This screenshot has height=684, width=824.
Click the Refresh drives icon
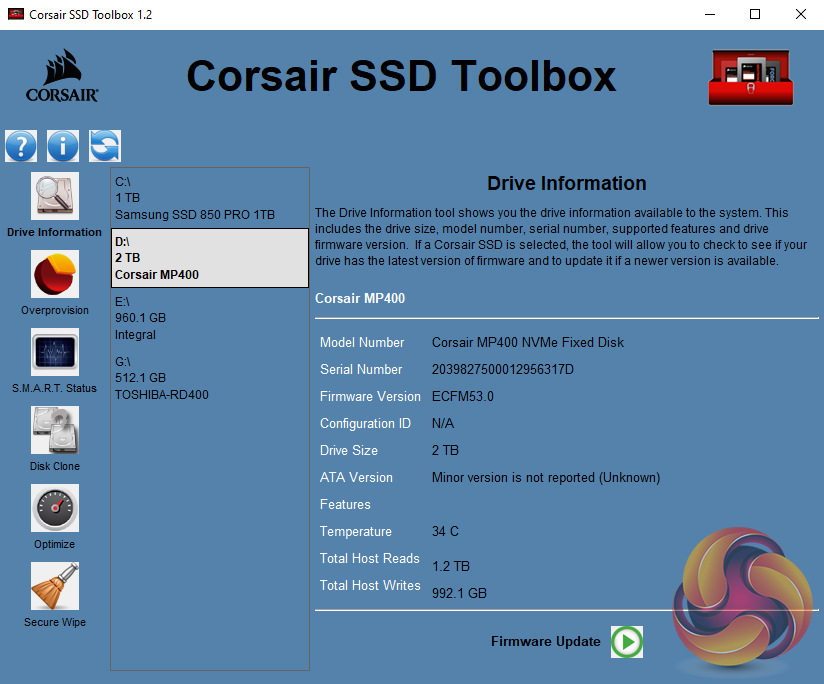[x=104, y=146]
